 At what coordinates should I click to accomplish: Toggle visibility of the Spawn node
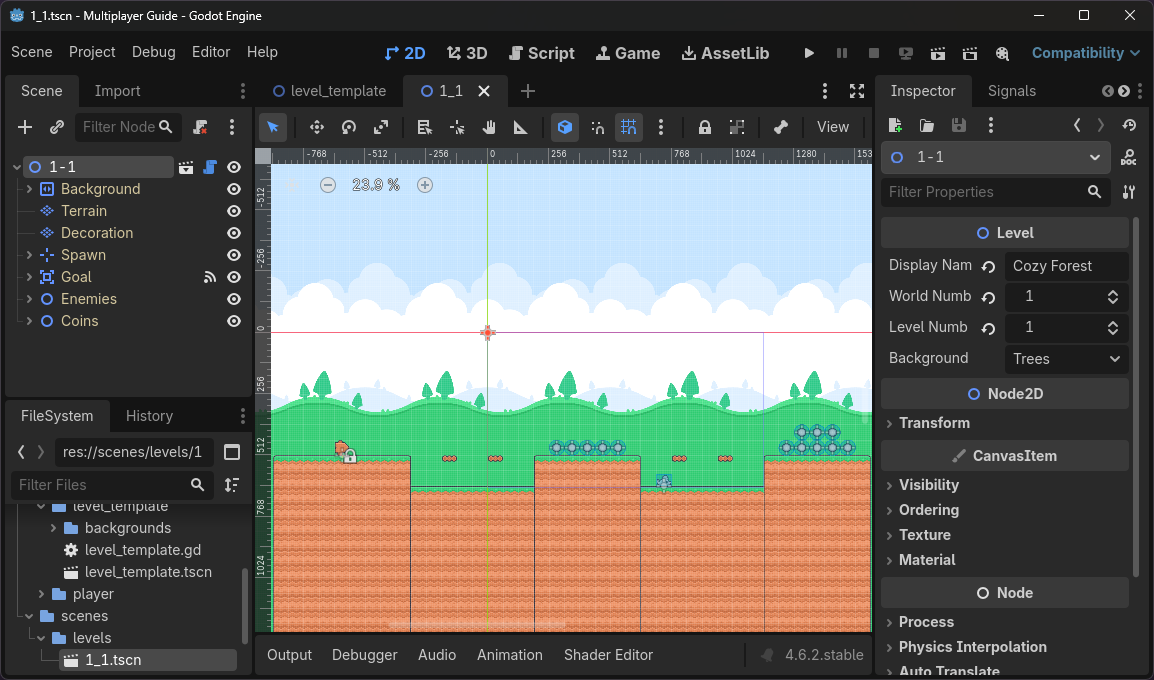[234, 255]
